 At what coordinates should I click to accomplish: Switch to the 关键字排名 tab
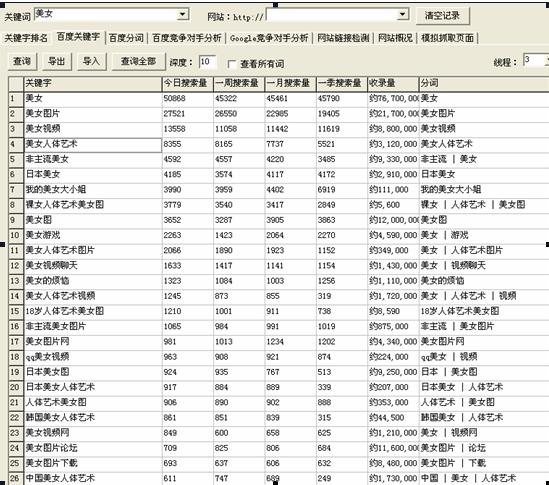click(x=26, y=38)
